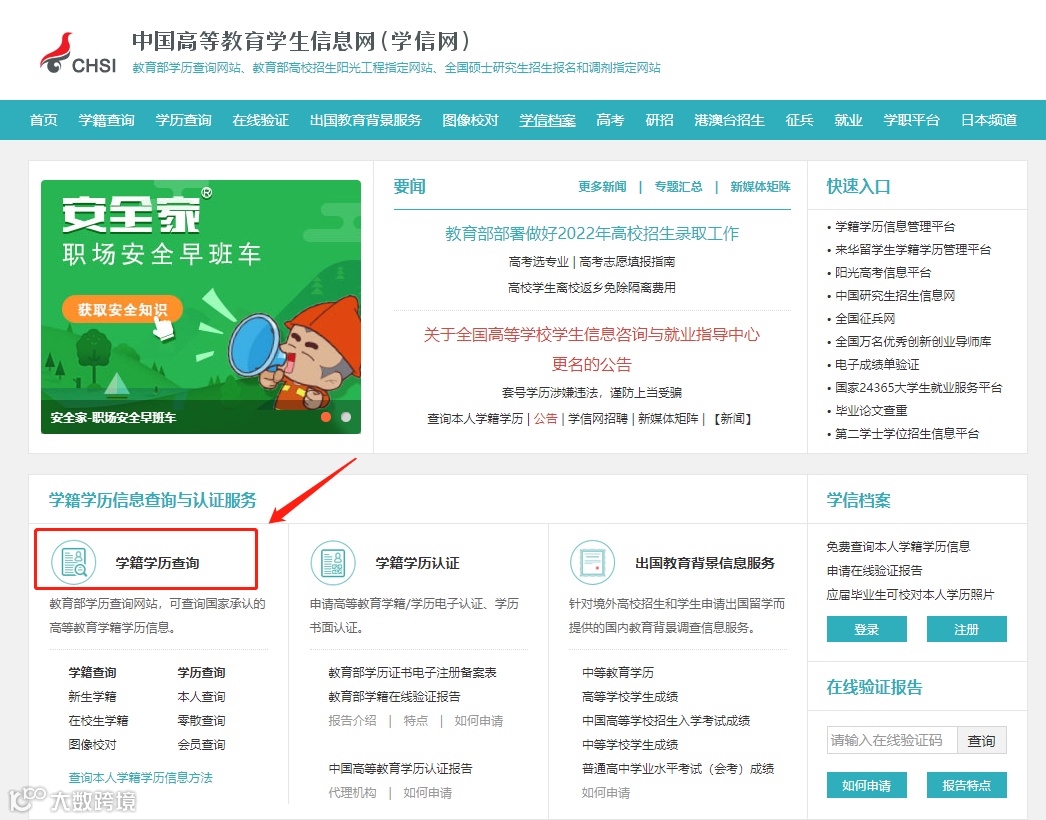Click the 注册 button

pos(967,629)
